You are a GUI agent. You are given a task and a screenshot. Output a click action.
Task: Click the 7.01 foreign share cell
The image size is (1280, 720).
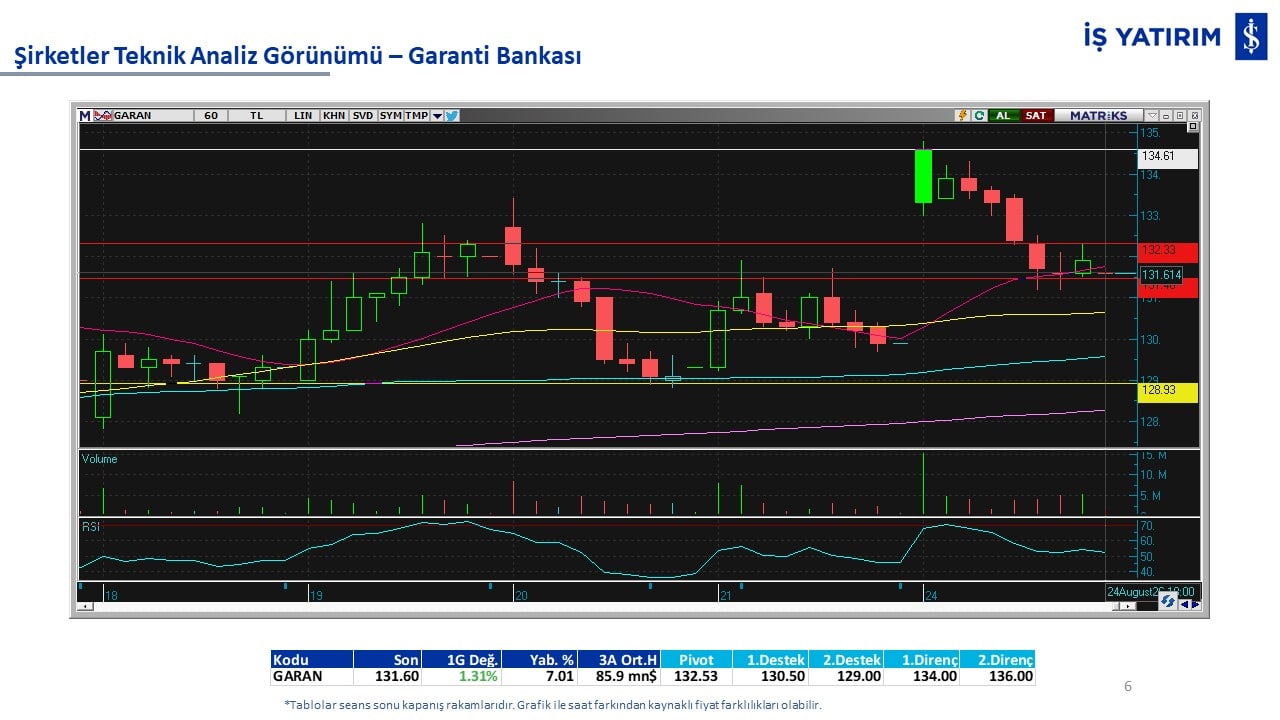(x=540, y=676)
